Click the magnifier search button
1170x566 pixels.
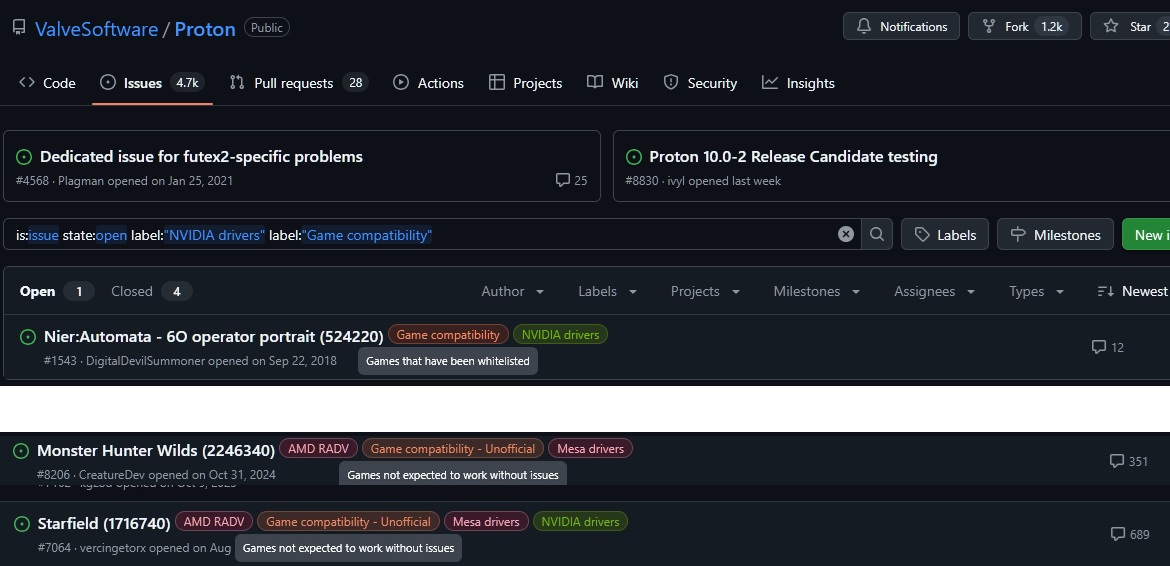877,234
